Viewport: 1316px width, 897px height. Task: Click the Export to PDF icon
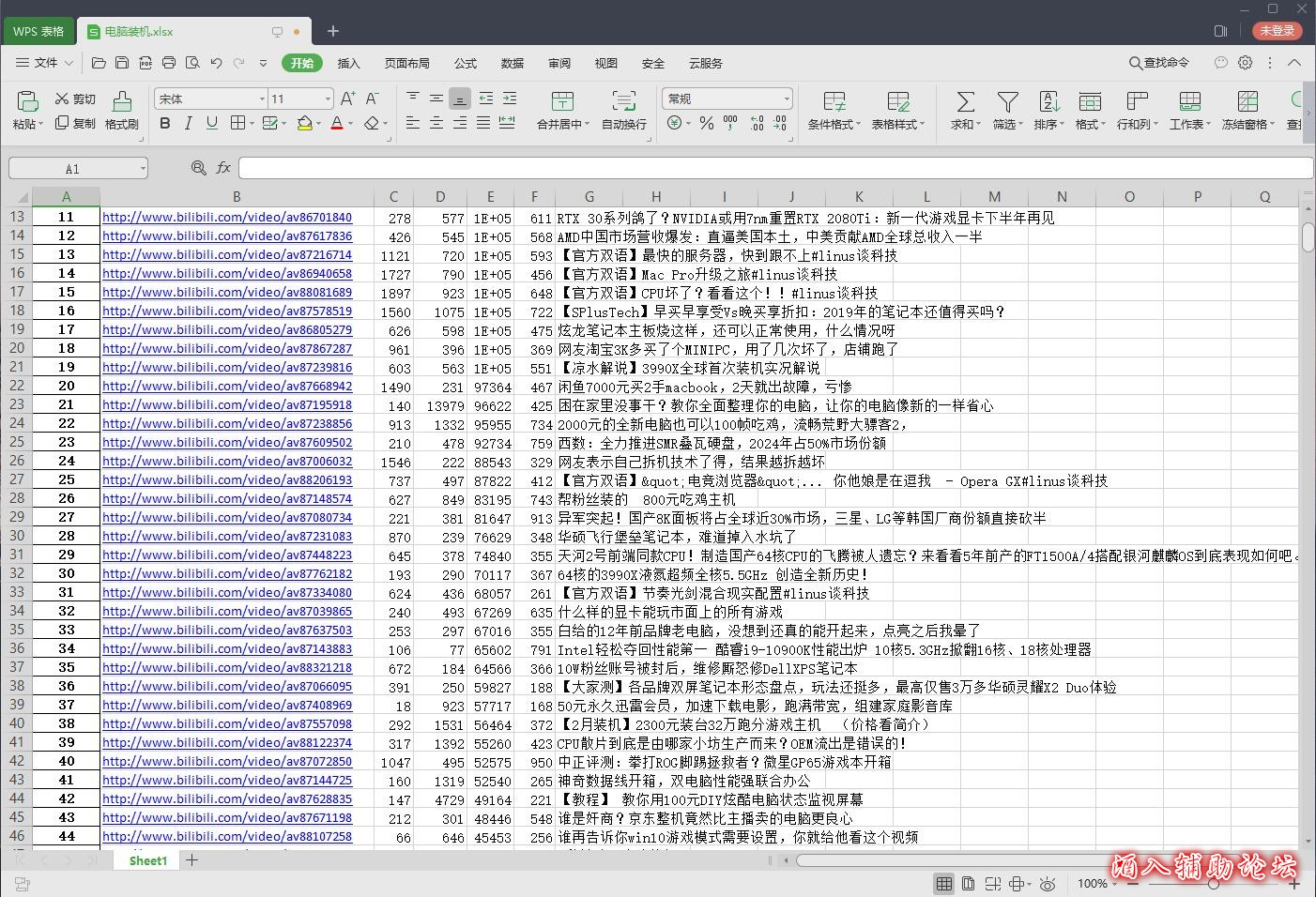[145, 63]
